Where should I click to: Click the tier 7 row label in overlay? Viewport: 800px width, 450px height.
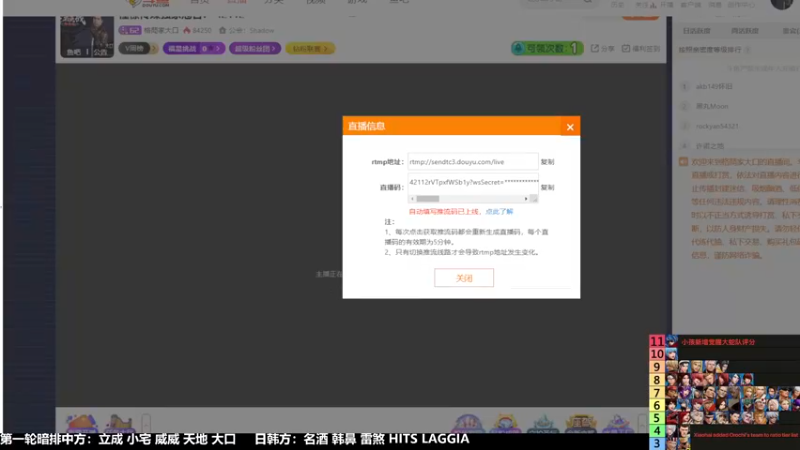[x=657, y=392]
